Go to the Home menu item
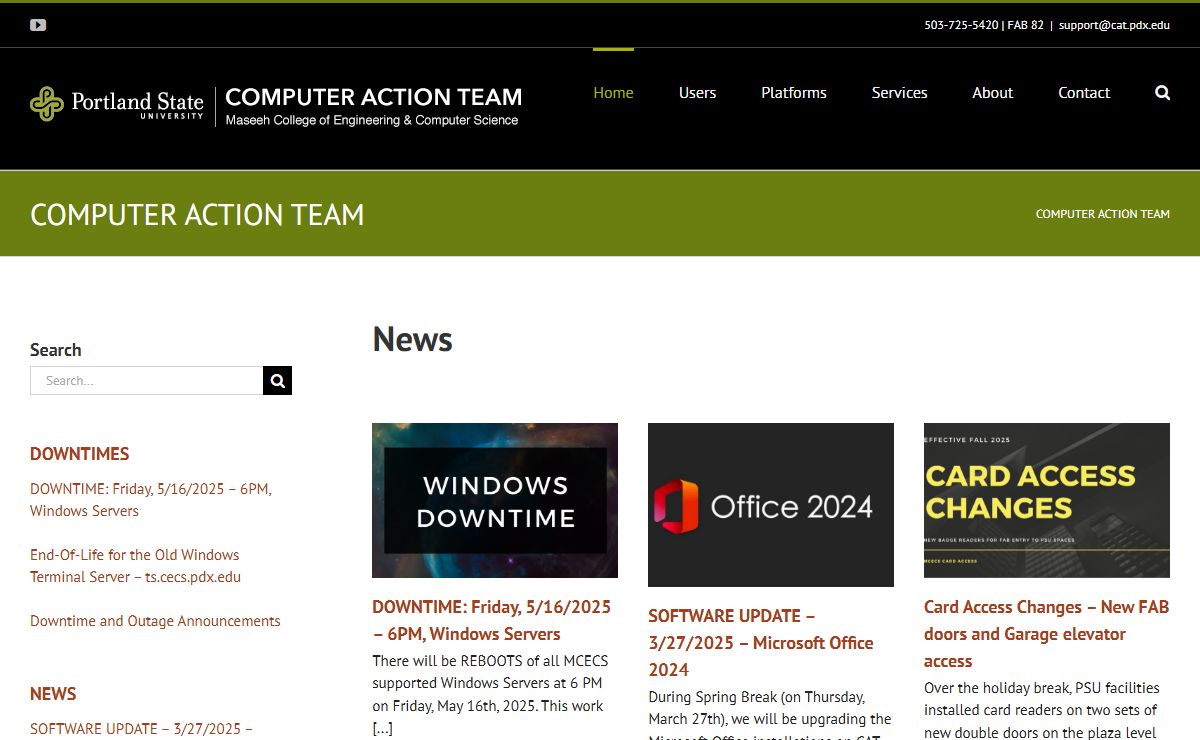Image resolution: width=1200 pixels, height=740 pixels. pos(613,93)
